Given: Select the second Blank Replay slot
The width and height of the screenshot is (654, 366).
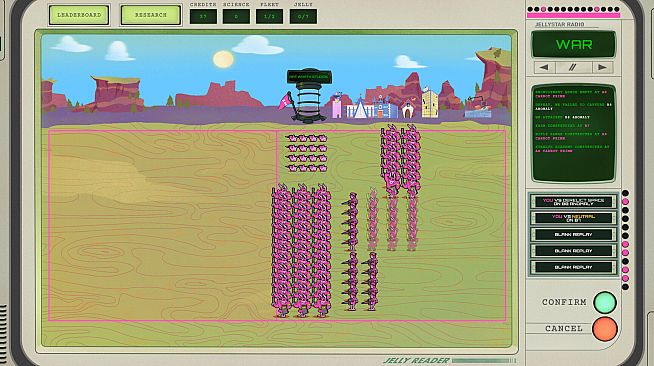Looking at the screenshot, I should point(574,251).
